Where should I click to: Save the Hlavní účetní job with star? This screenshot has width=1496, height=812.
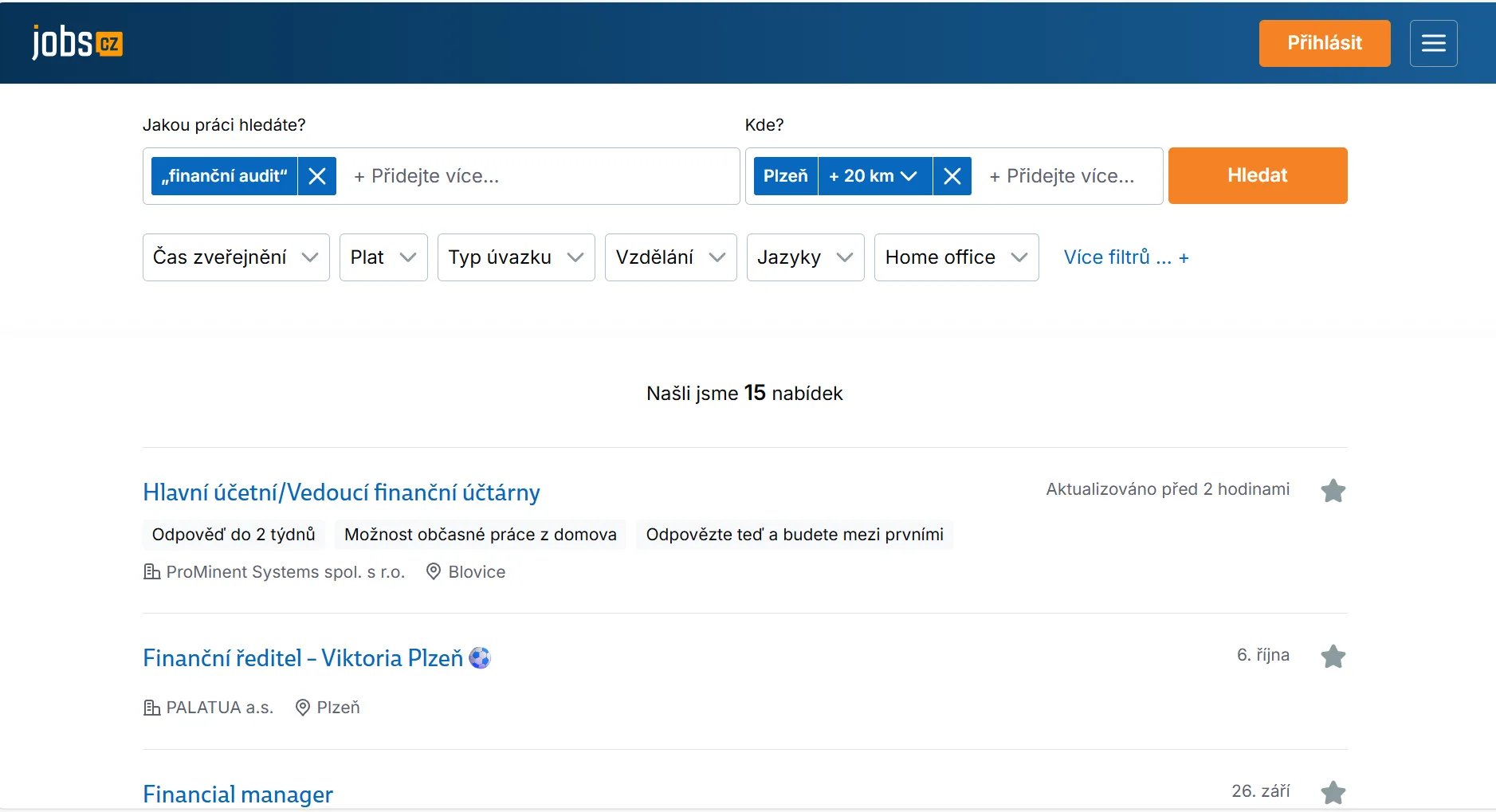point(1333,491)
